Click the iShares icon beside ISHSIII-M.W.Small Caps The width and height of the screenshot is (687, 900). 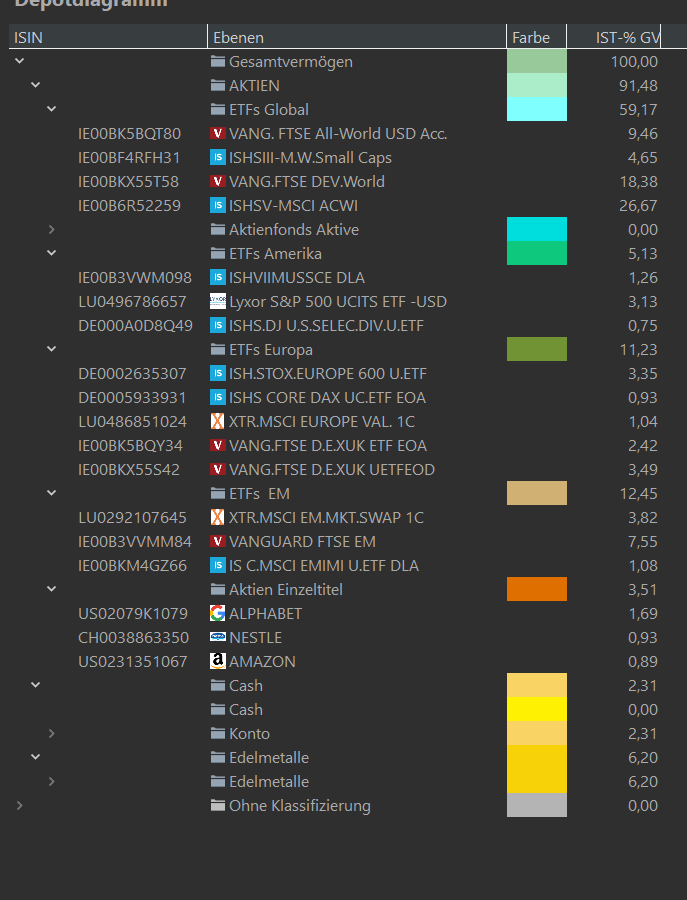pos(218,157)
